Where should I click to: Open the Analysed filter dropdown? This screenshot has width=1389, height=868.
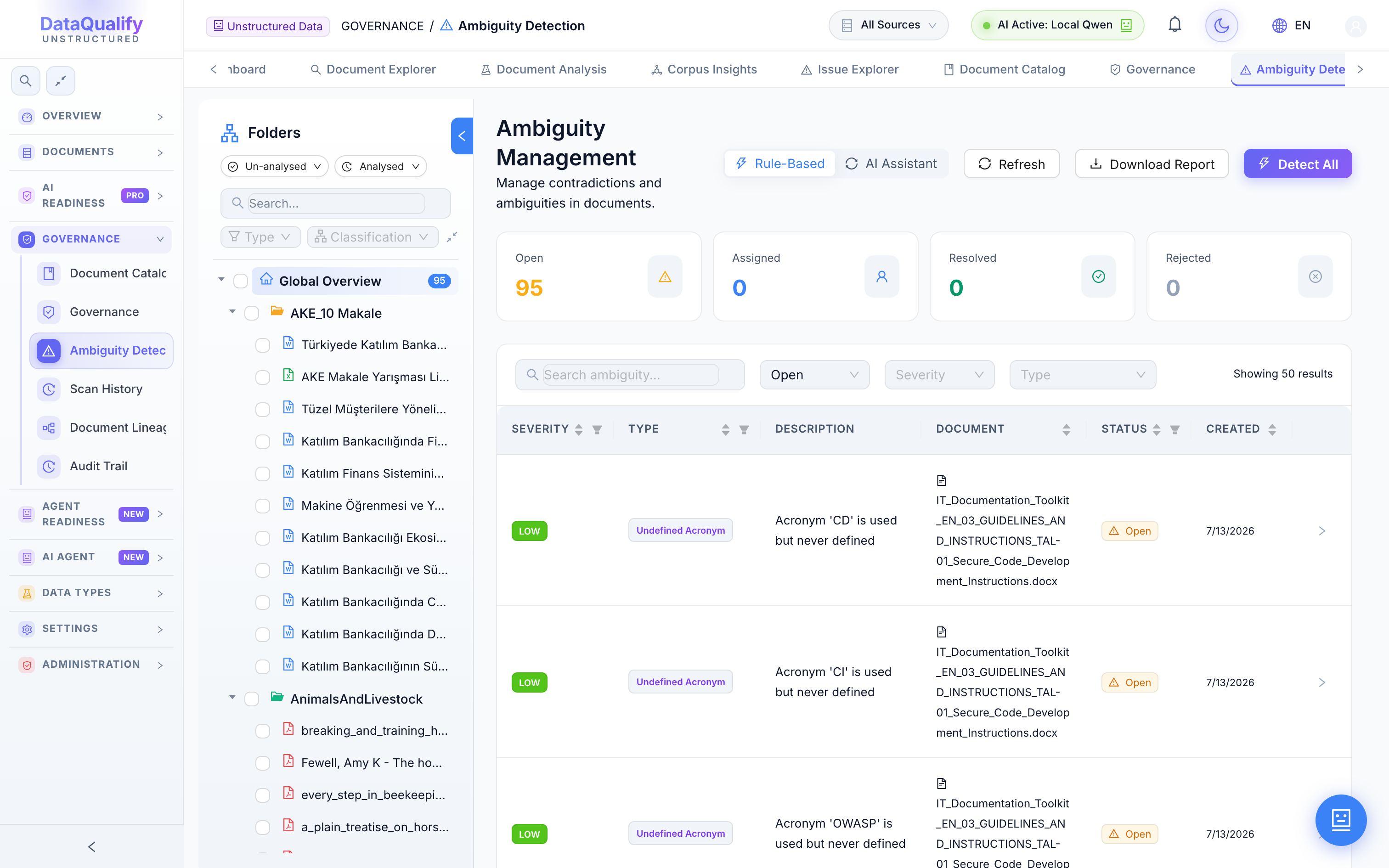pyautogui.click(x=380, y=166)
